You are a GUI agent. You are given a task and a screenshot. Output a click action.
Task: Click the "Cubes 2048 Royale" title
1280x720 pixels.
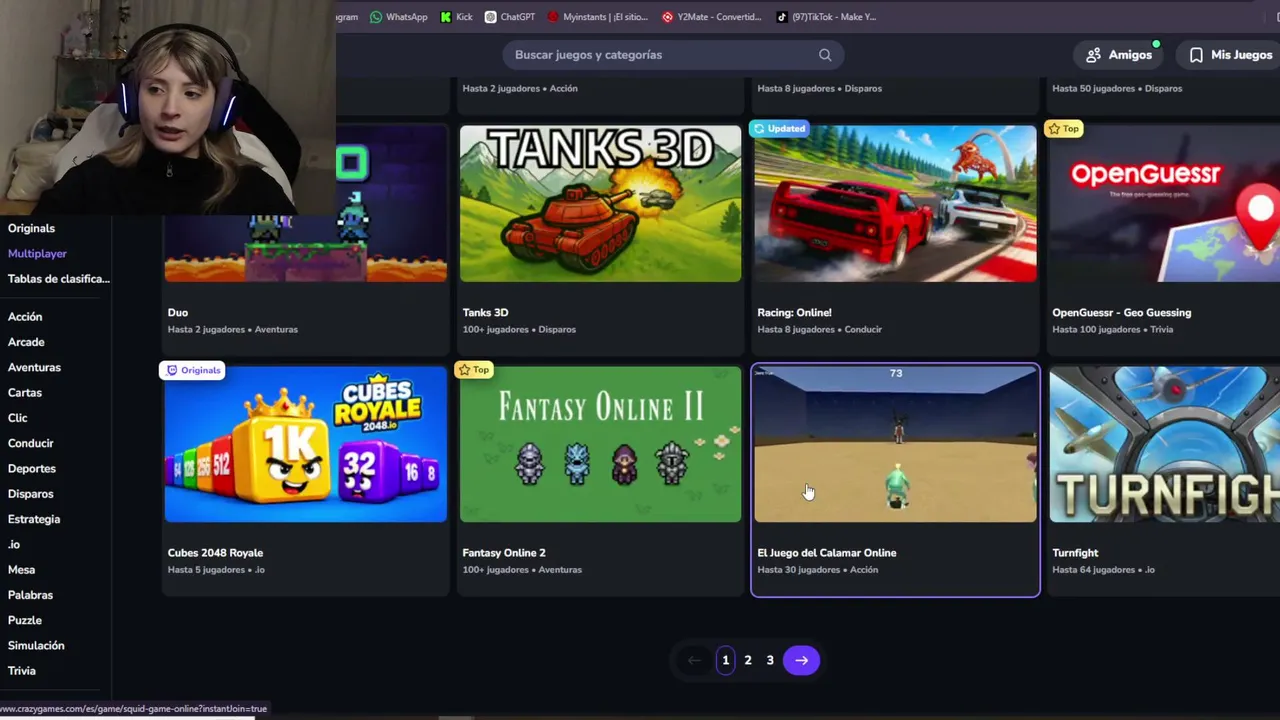click(x=215, y=553)
